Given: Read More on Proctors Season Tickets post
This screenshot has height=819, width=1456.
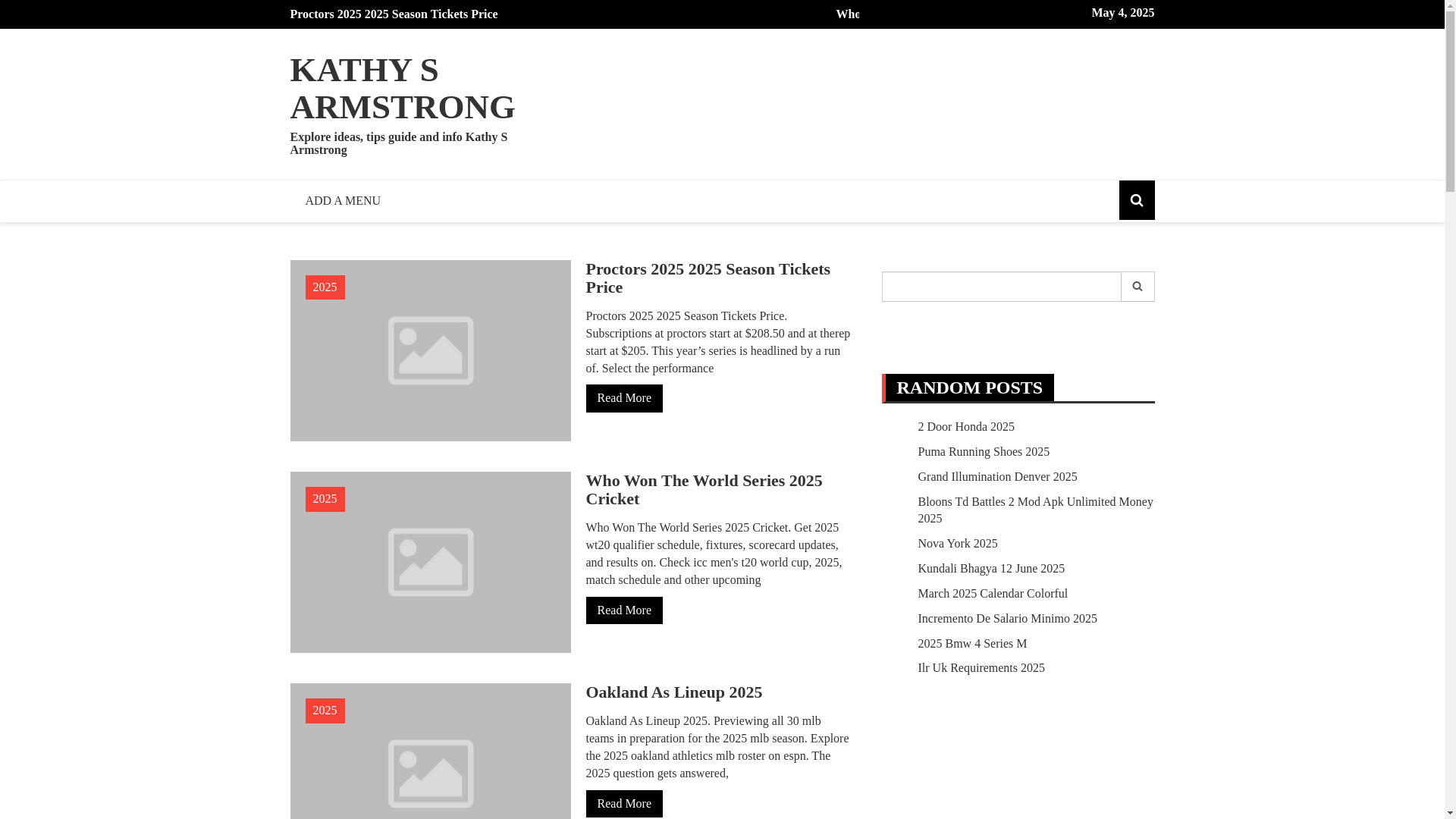Looking at the screenshot, I should coord(624,398).
